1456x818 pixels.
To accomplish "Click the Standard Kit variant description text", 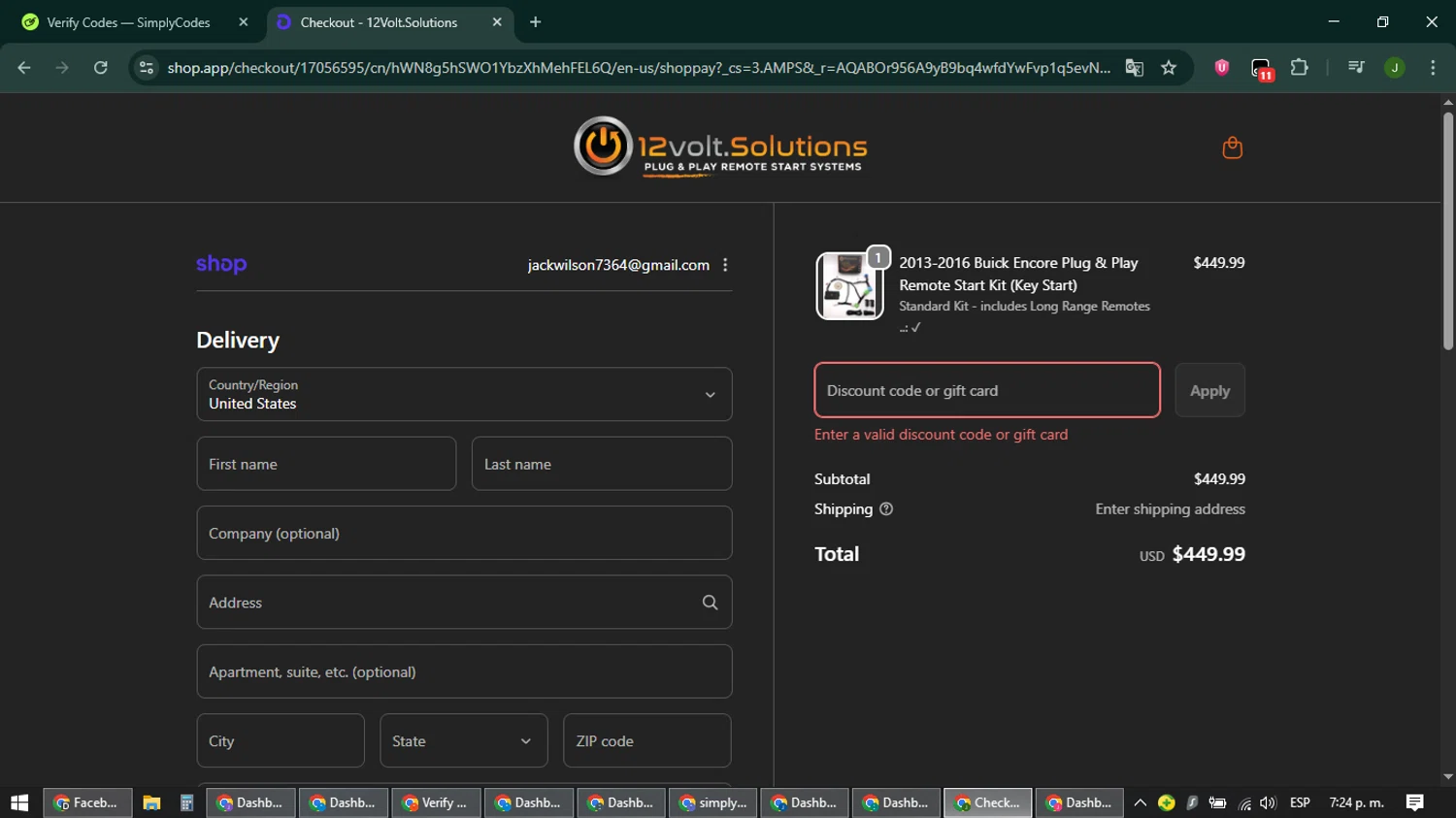I will pos(1024,307).
